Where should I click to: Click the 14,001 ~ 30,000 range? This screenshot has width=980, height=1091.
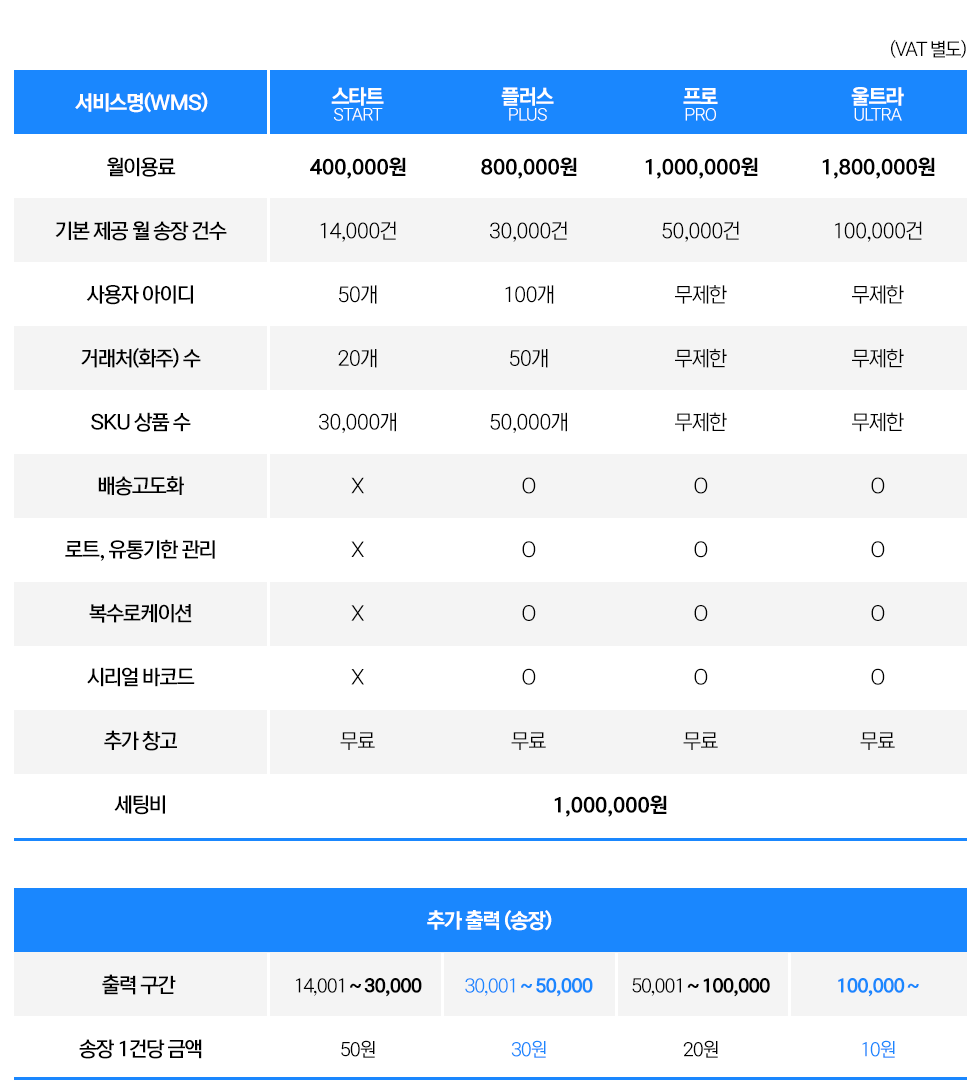pyautogui.click(x=358, y=986)
